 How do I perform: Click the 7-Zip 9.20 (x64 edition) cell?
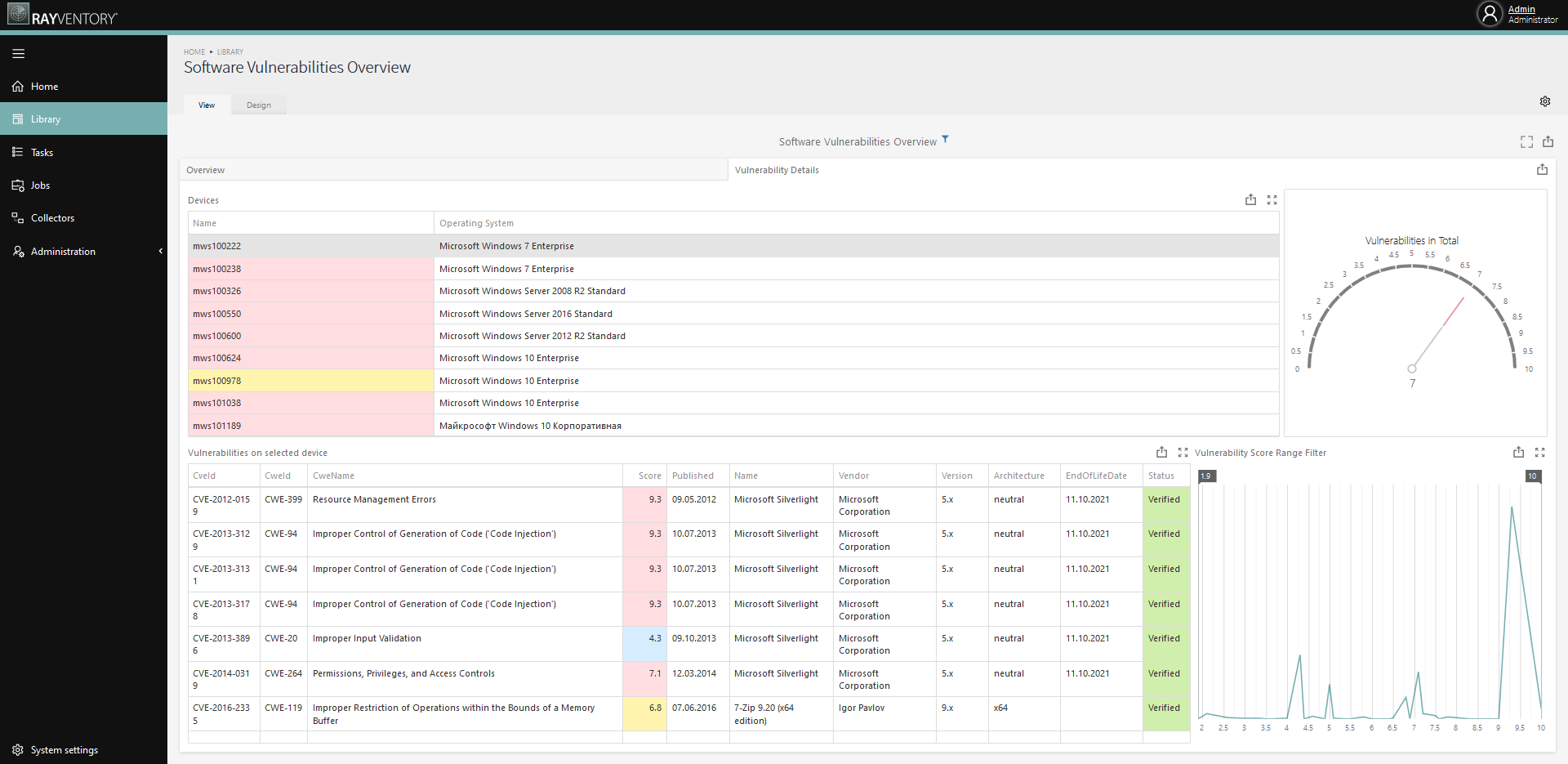(x=781, y=714)
